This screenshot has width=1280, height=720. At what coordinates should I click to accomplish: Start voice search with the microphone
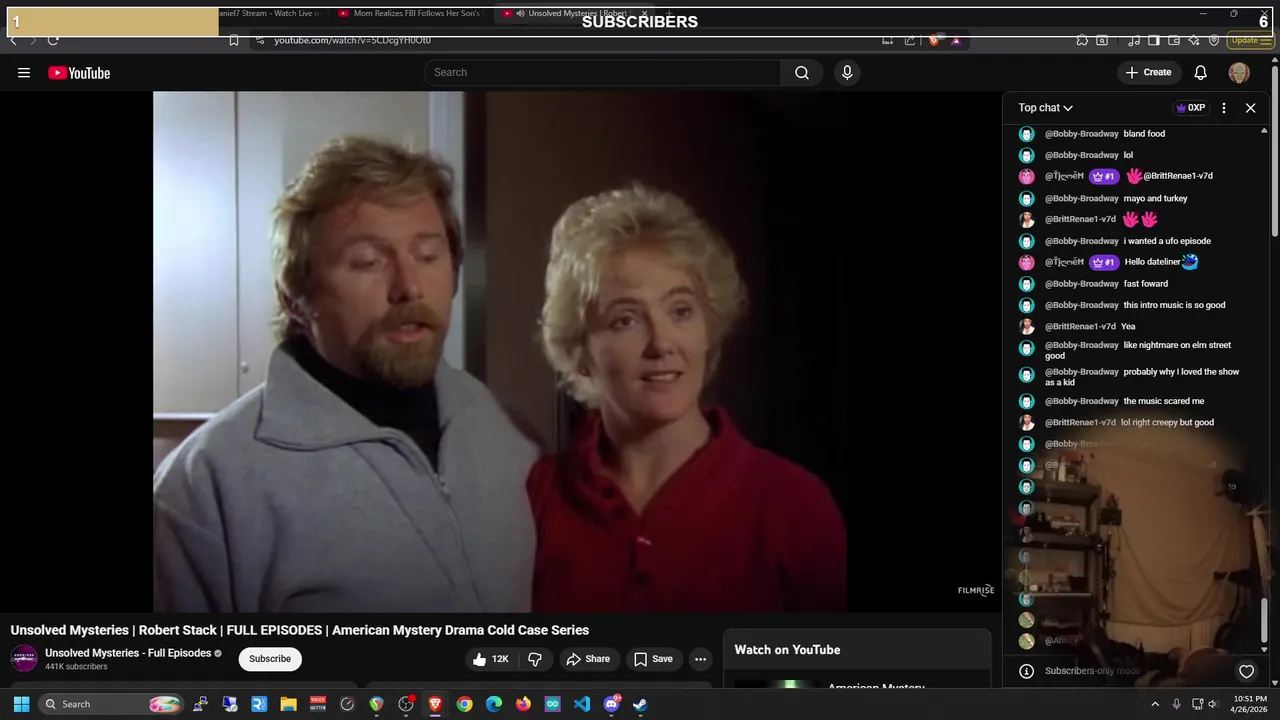pyautogui.click(x=847, y=72)
